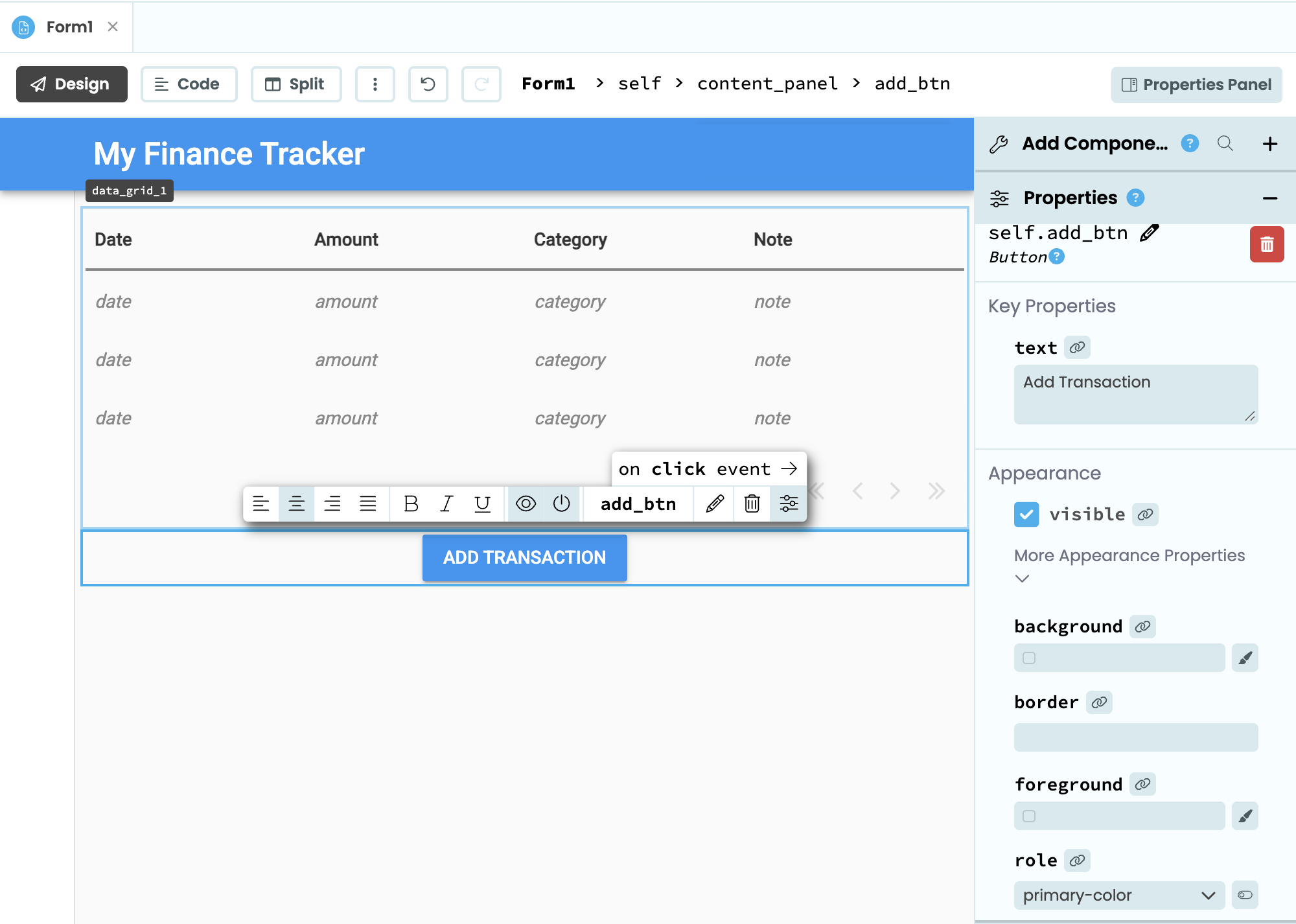Click the foreground color input field

click(x=1119, y=816)
